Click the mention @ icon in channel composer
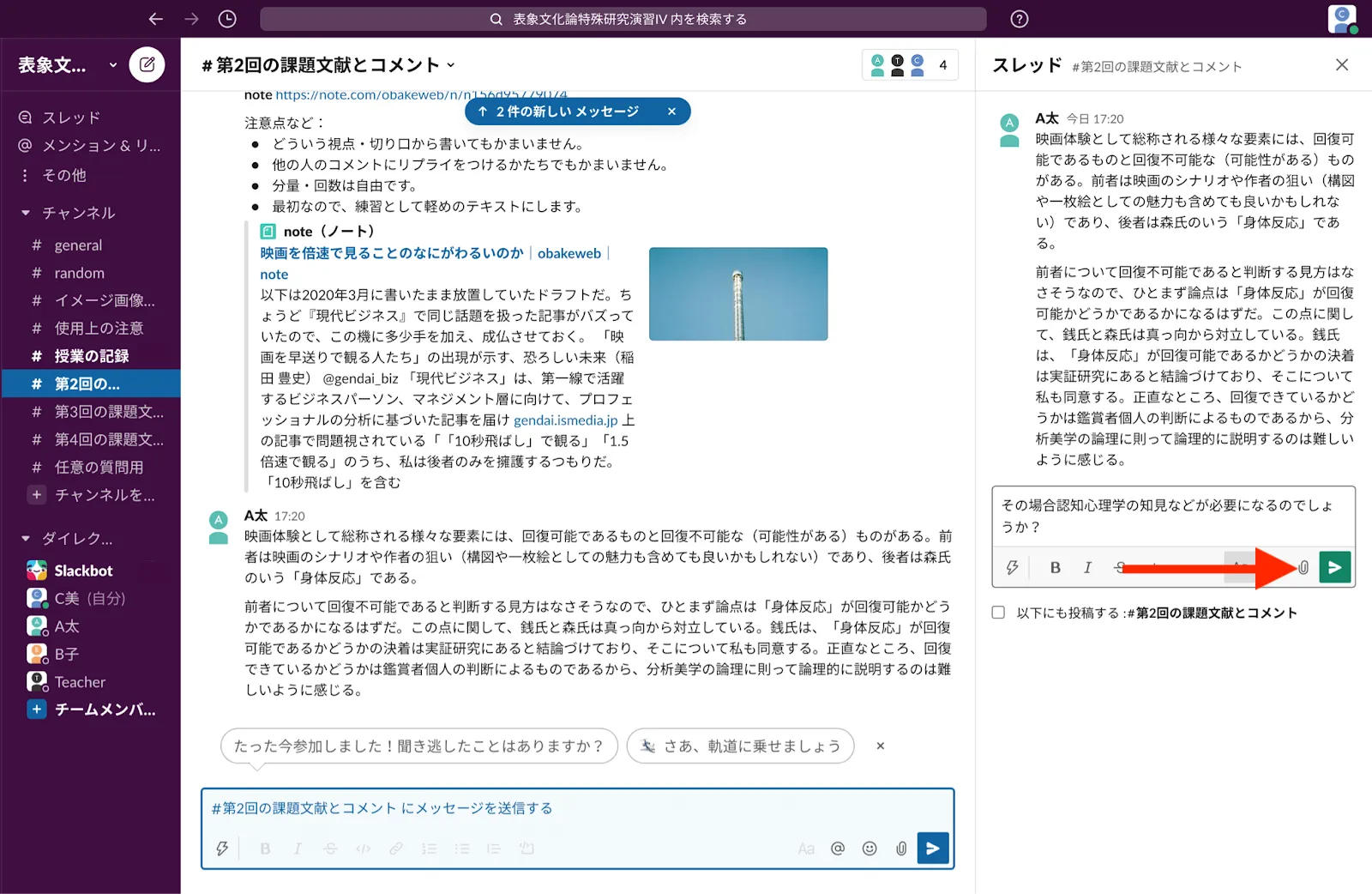The height and width of the screenshot is (894, 1372). tap(838, 849)
